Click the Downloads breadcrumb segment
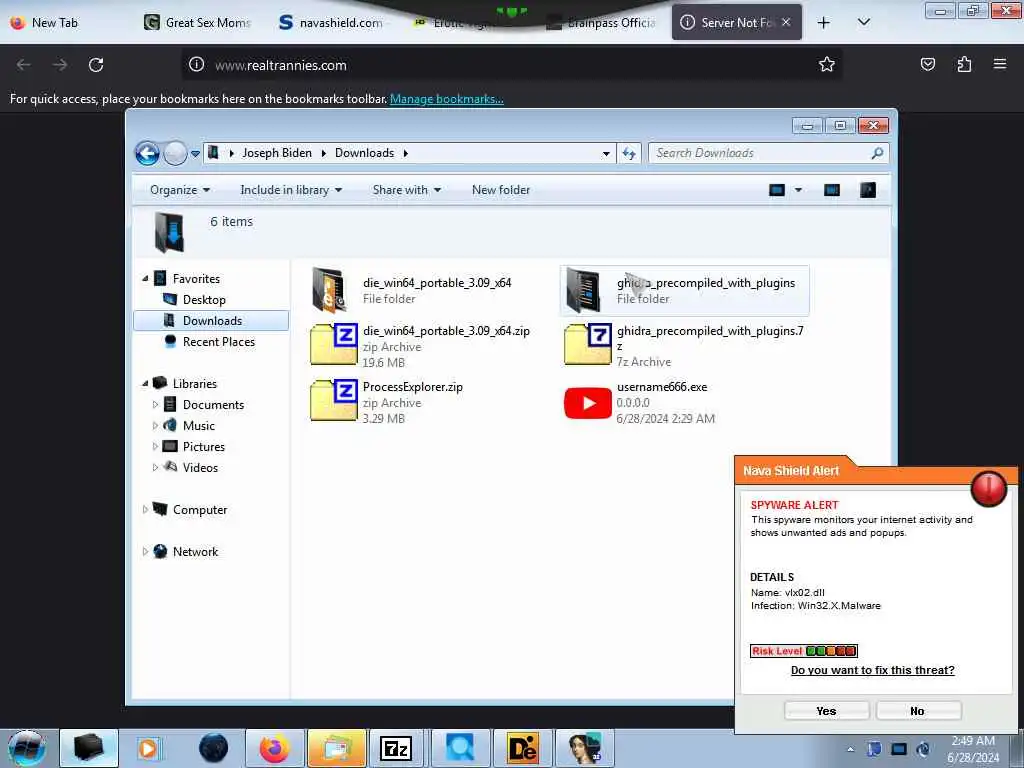1024x768 pixels. (364, 153)
